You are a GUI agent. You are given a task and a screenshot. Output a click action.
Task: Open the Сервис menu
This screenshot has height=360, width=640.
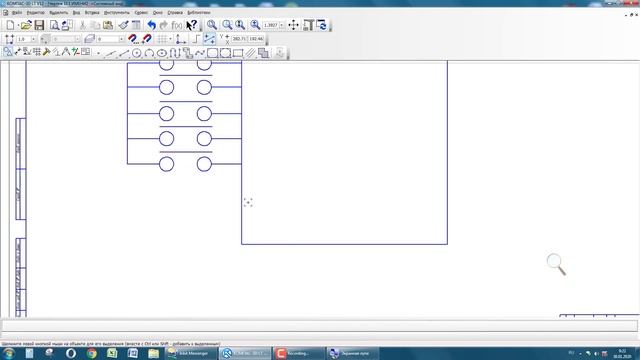141,13
